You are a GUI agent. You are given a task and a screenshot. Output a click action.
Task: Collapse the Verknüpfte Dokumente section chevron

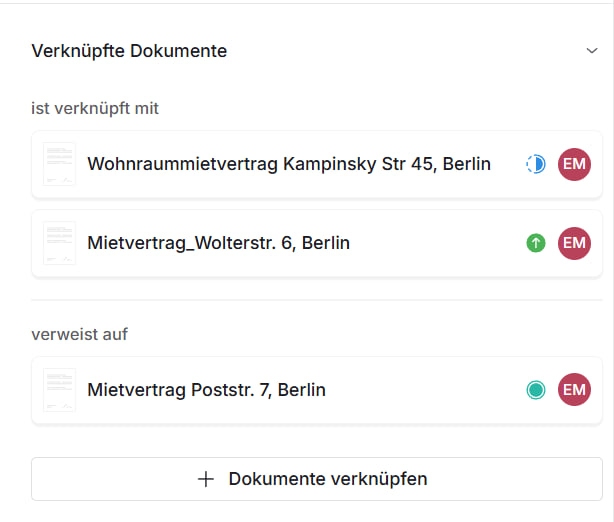pyautogui.click(x=592, y=50)
